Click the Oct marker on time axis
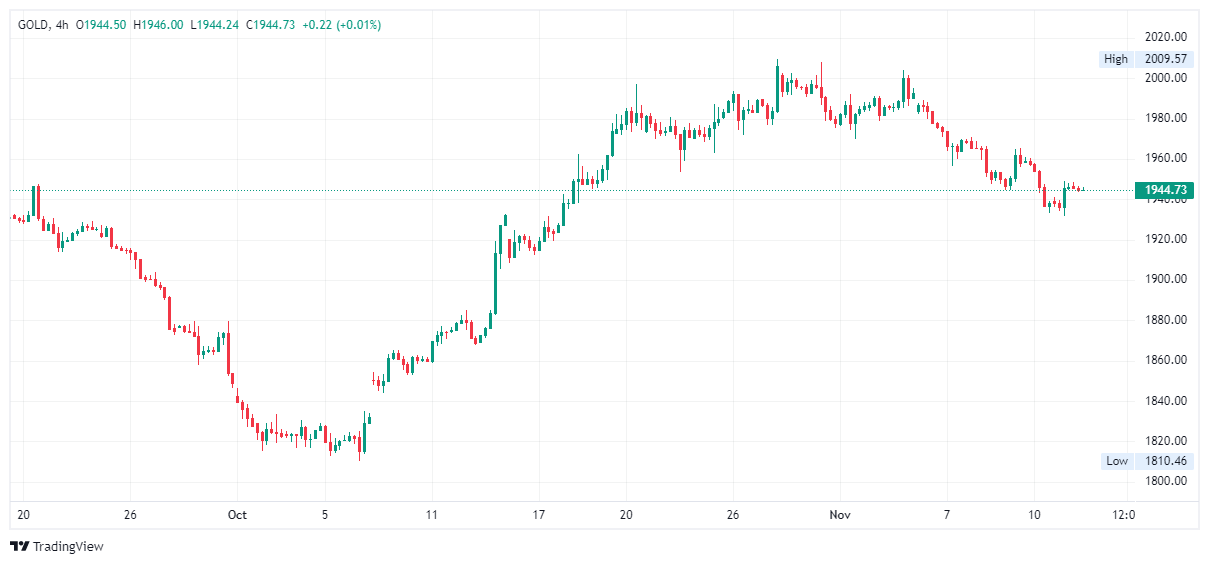Viewport: 1209px width, 564px height. 237,515
